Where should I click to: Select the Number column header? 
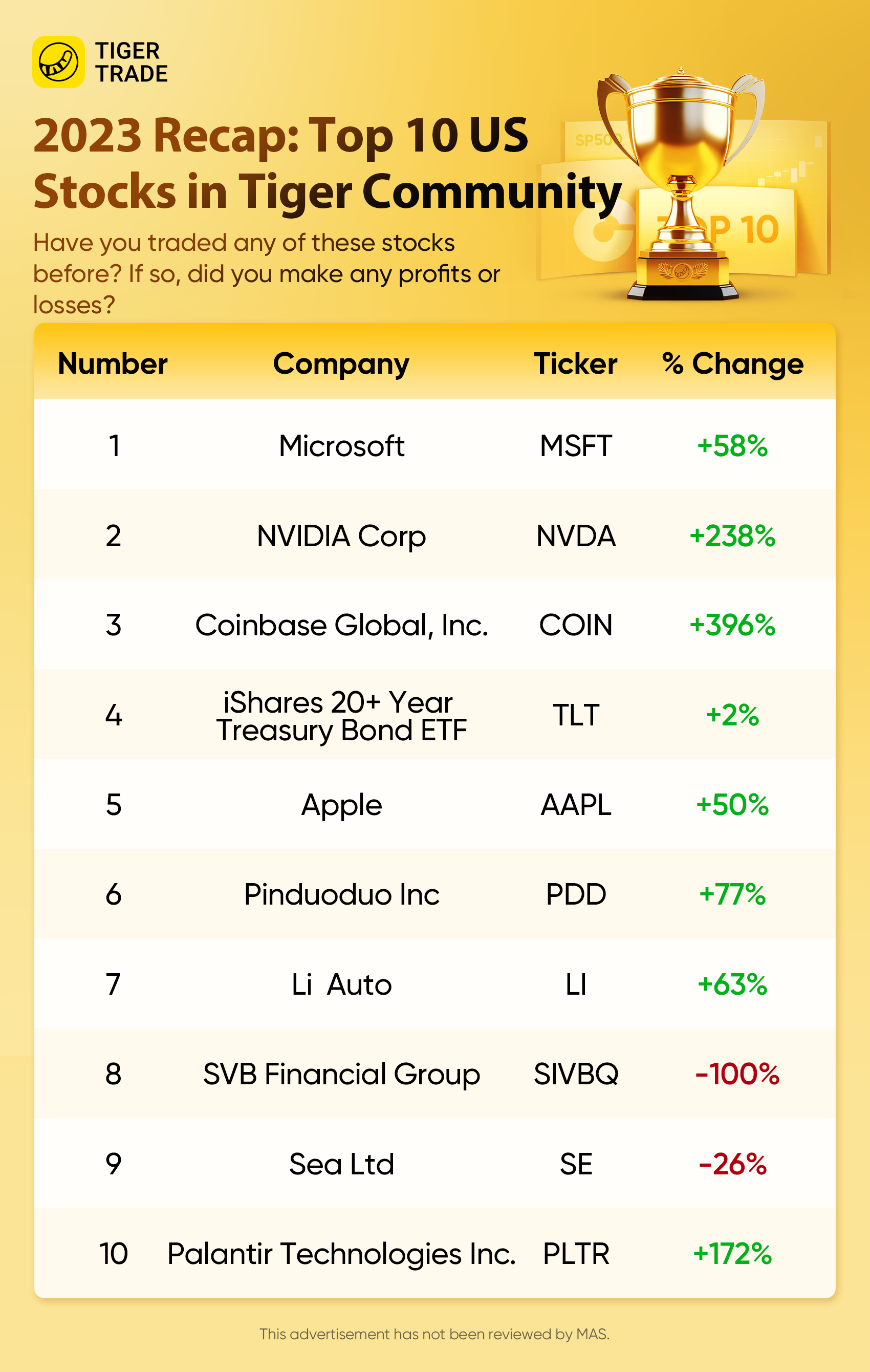coord(113,363)
